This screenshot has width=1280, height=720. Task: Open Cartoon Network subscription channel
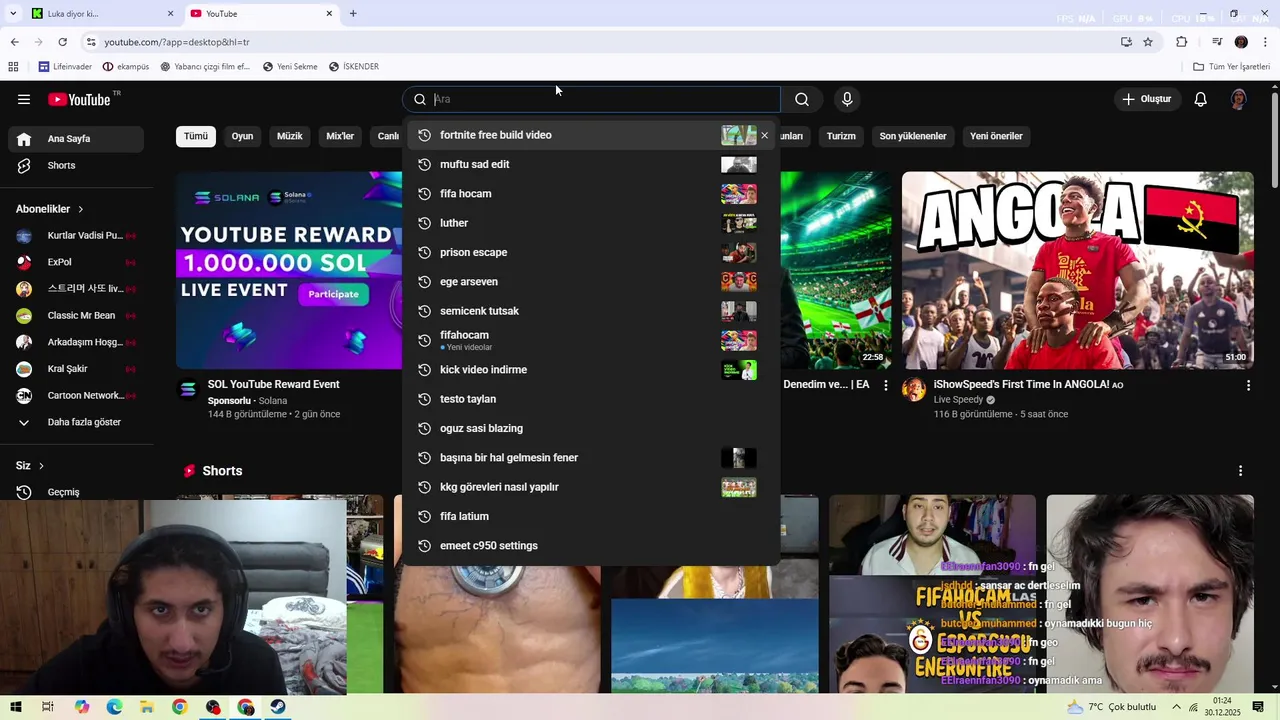[x=76, y=395]
